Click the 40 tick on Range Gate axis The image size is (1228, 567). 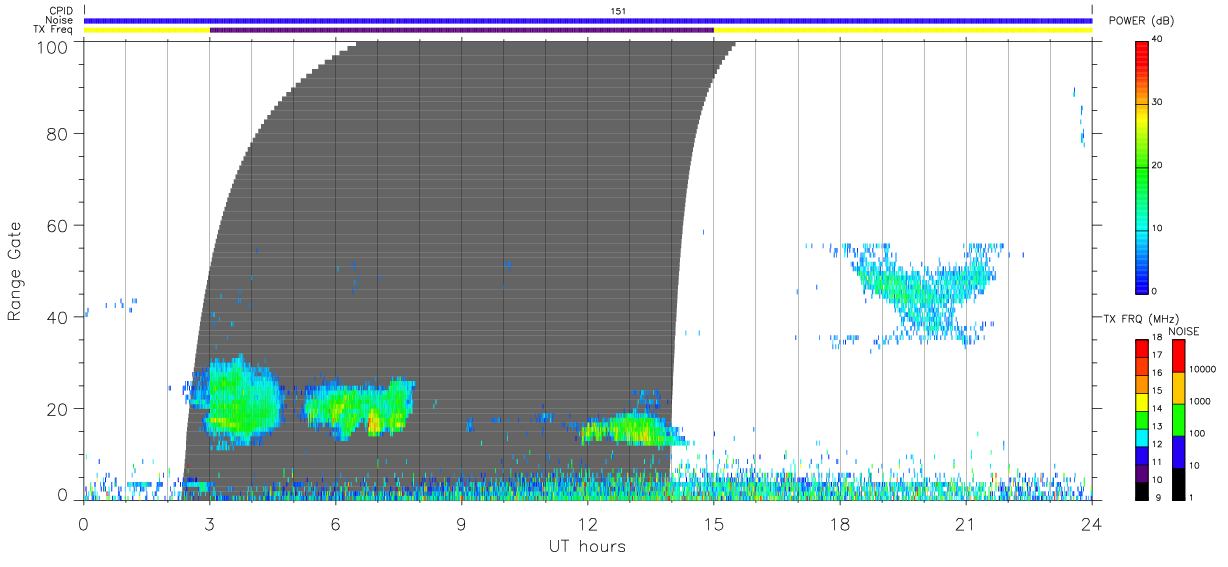[56, 317]
